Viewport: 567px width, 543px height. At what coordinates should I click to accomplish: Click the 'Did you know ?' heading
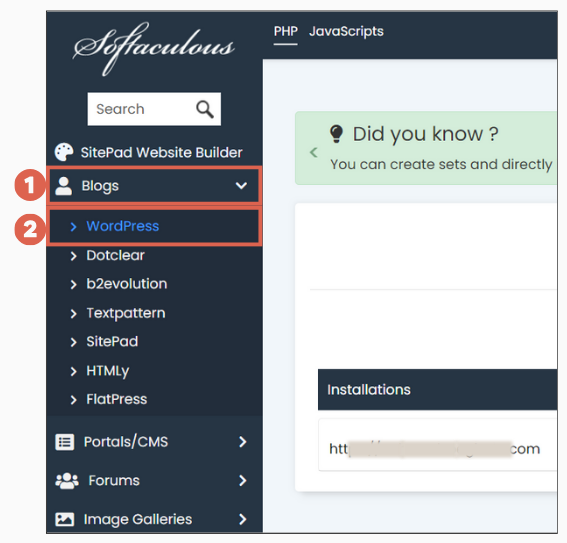(425, 134)
